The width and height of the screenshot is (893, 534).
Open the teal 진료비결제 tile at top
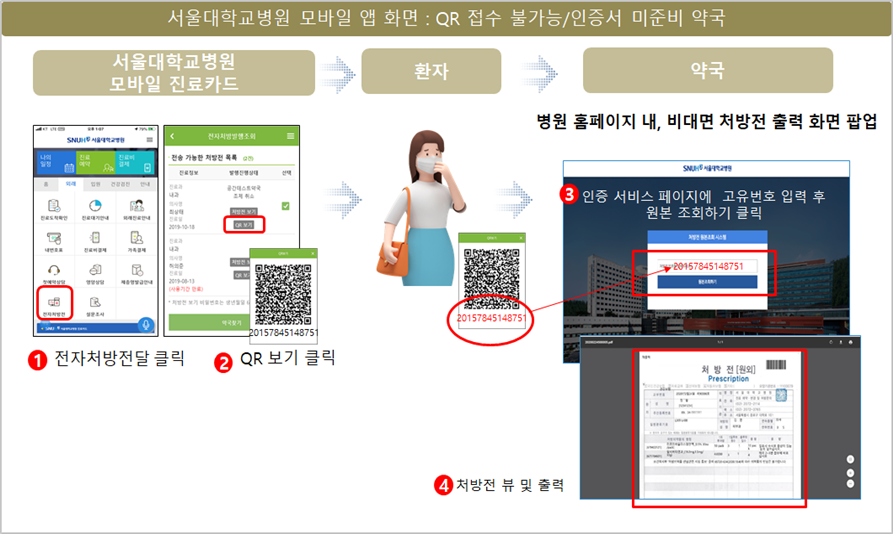coord(134,162)
